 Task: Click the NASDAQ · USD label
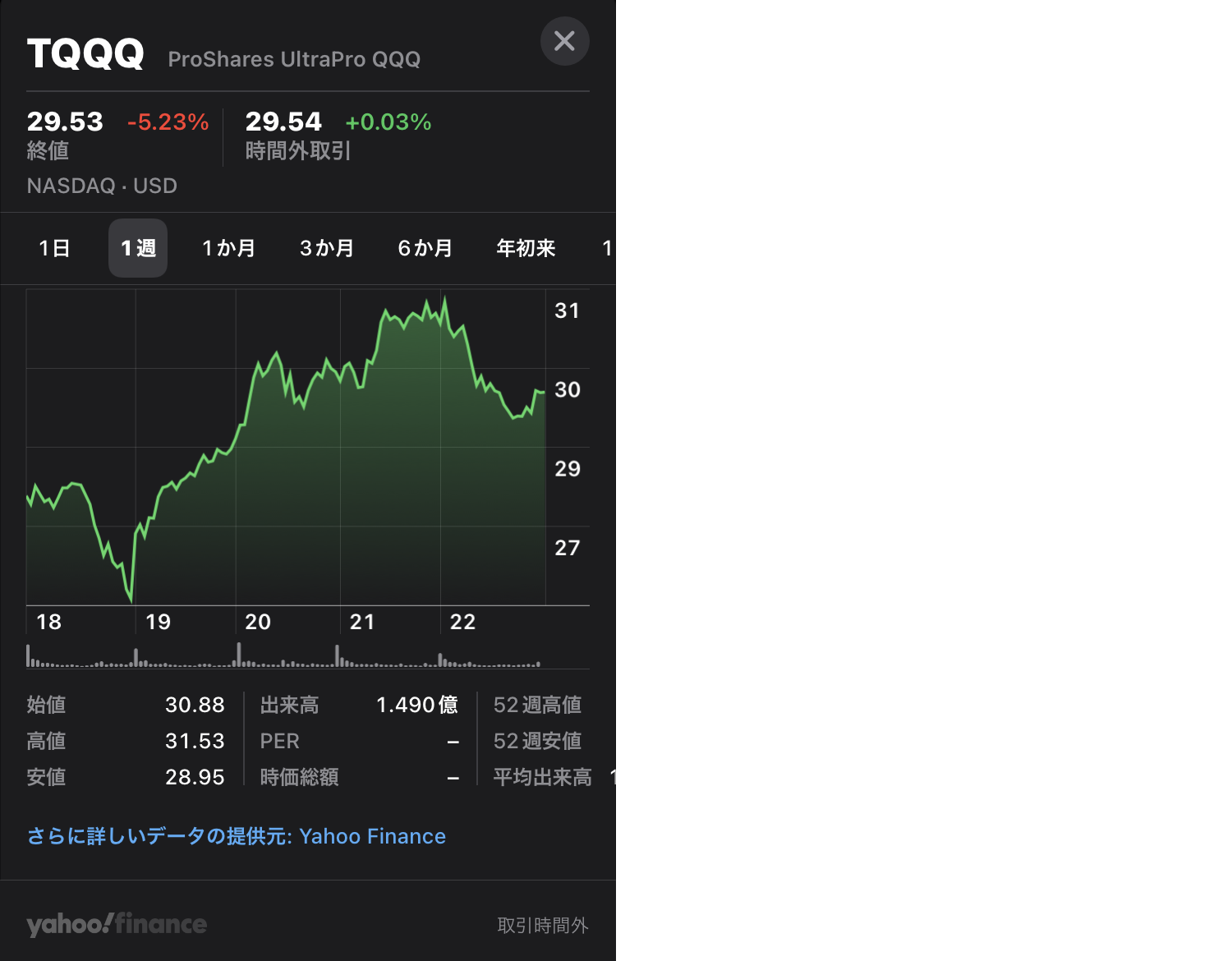click(102, 186)
